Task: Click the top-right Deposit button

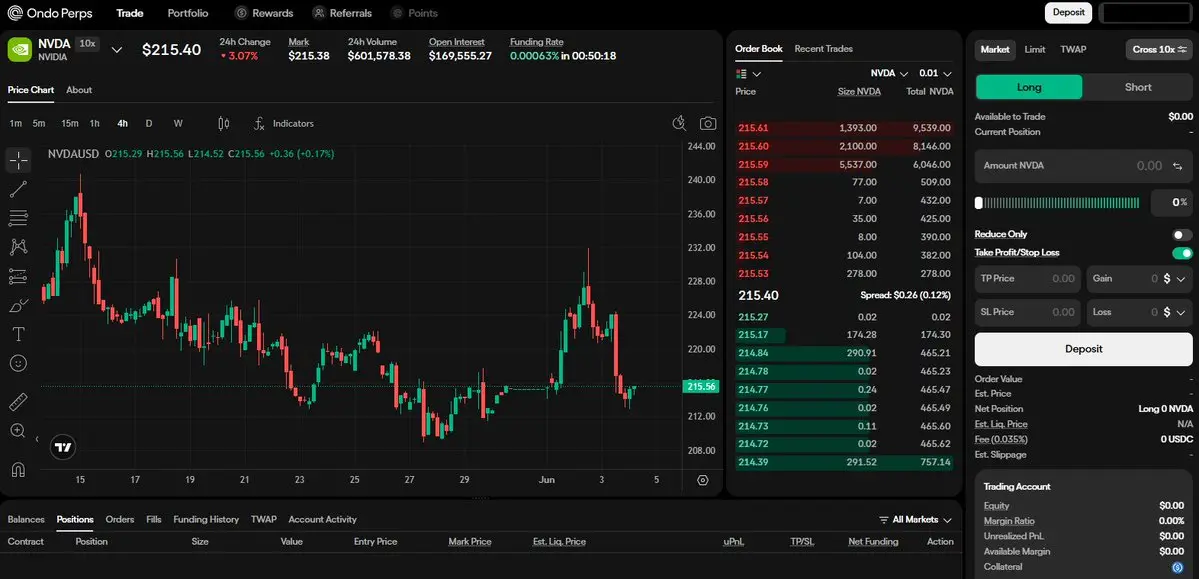Action: 1068,12
